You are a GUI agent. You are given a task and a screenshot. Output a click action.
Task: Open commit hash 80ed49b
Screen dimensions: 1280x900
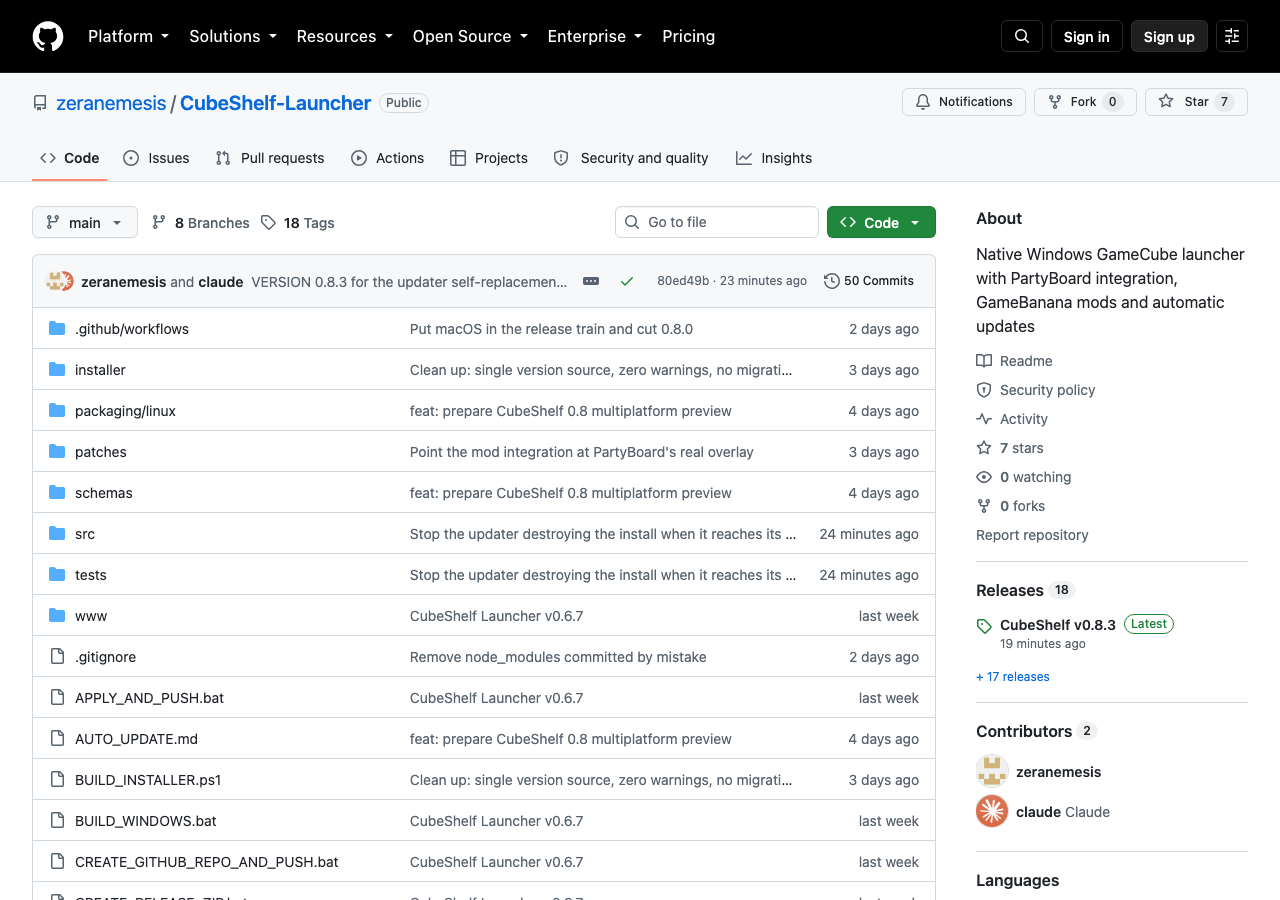tap(683, 281)
